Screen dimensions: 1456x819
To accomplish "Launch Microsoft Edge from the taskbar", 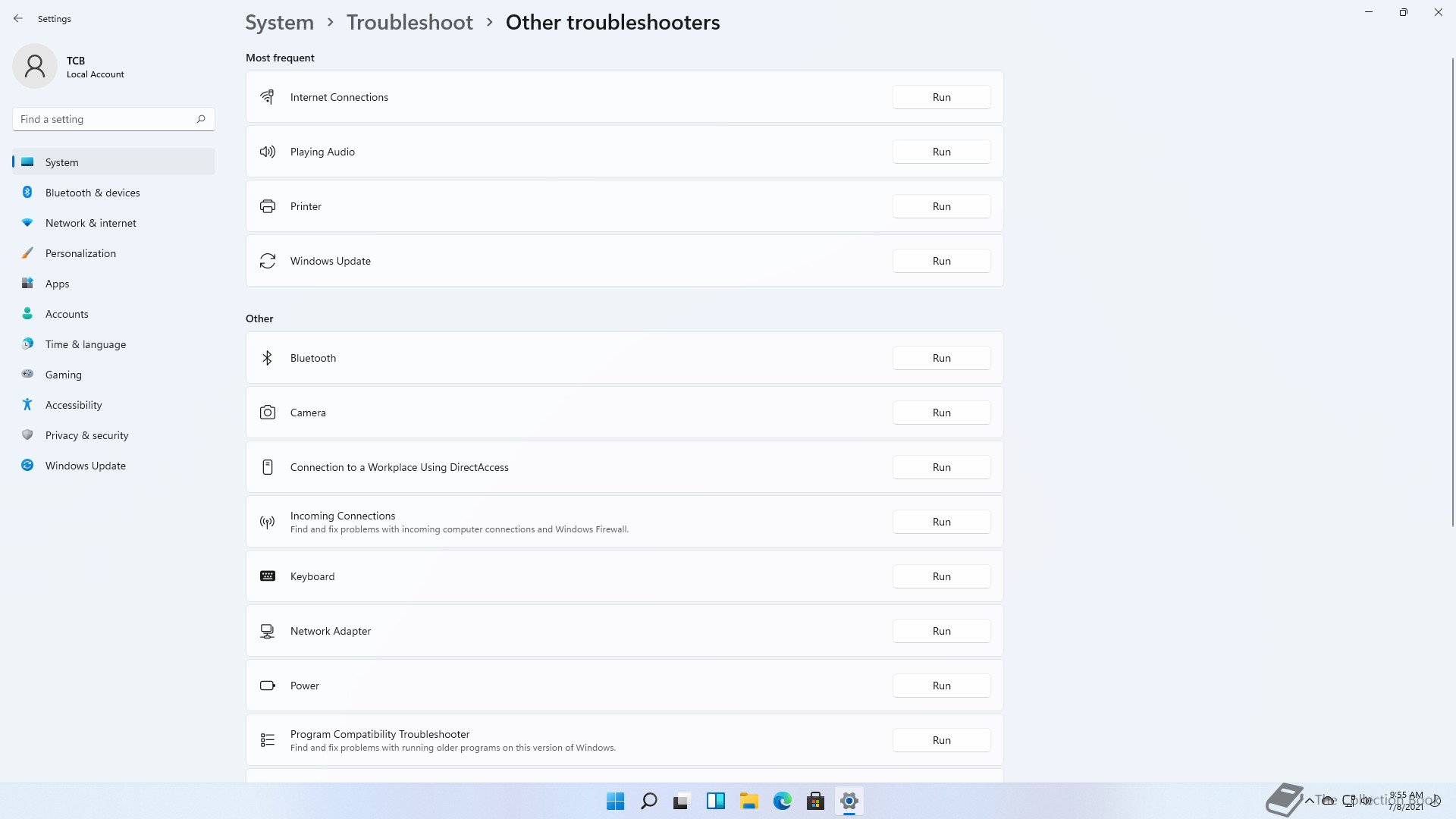I will coord(782,801).
